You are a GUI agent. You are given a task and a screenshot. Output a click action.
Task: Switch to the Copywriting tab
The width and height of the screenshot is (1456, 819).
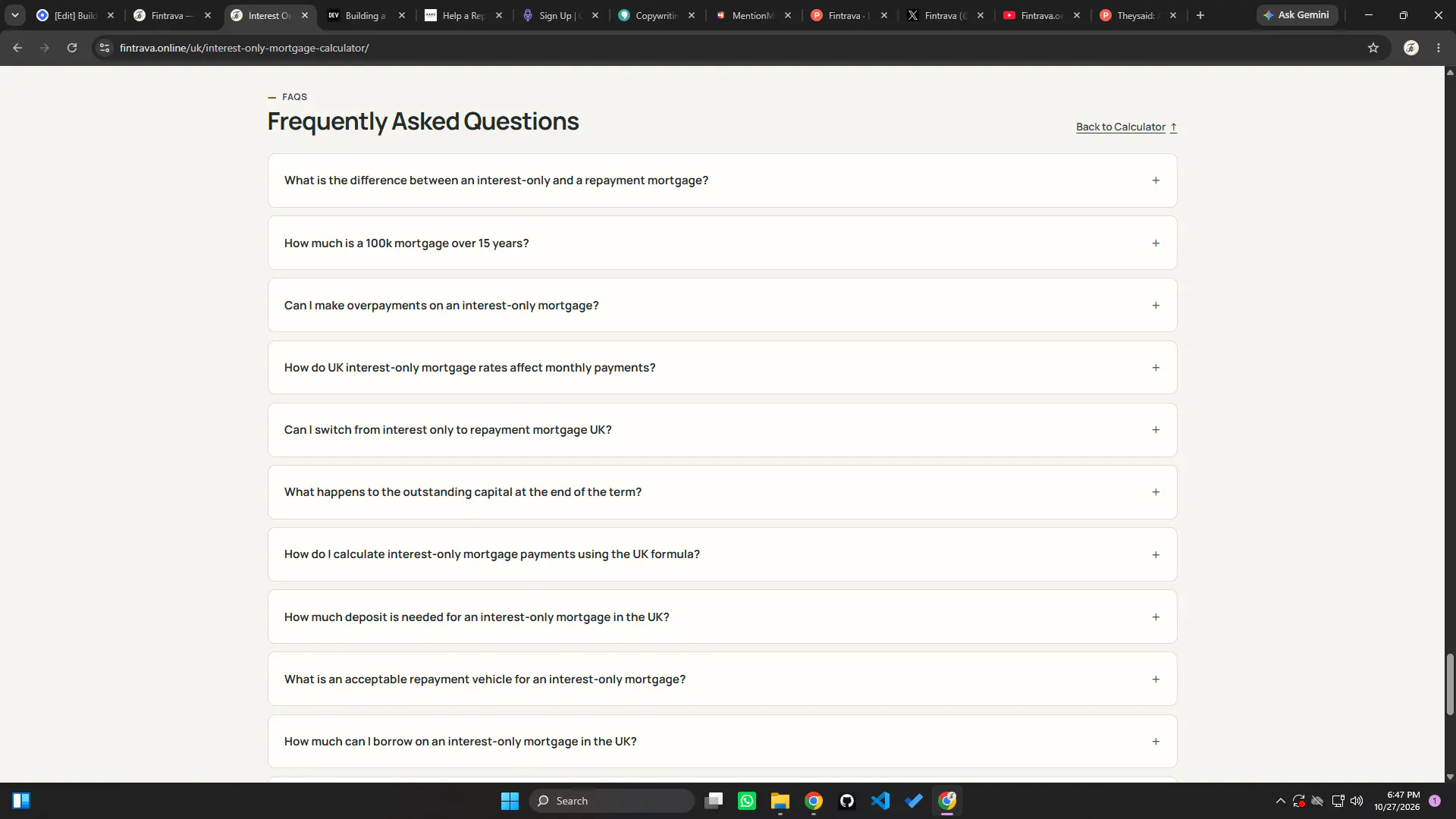click(657, 15)
